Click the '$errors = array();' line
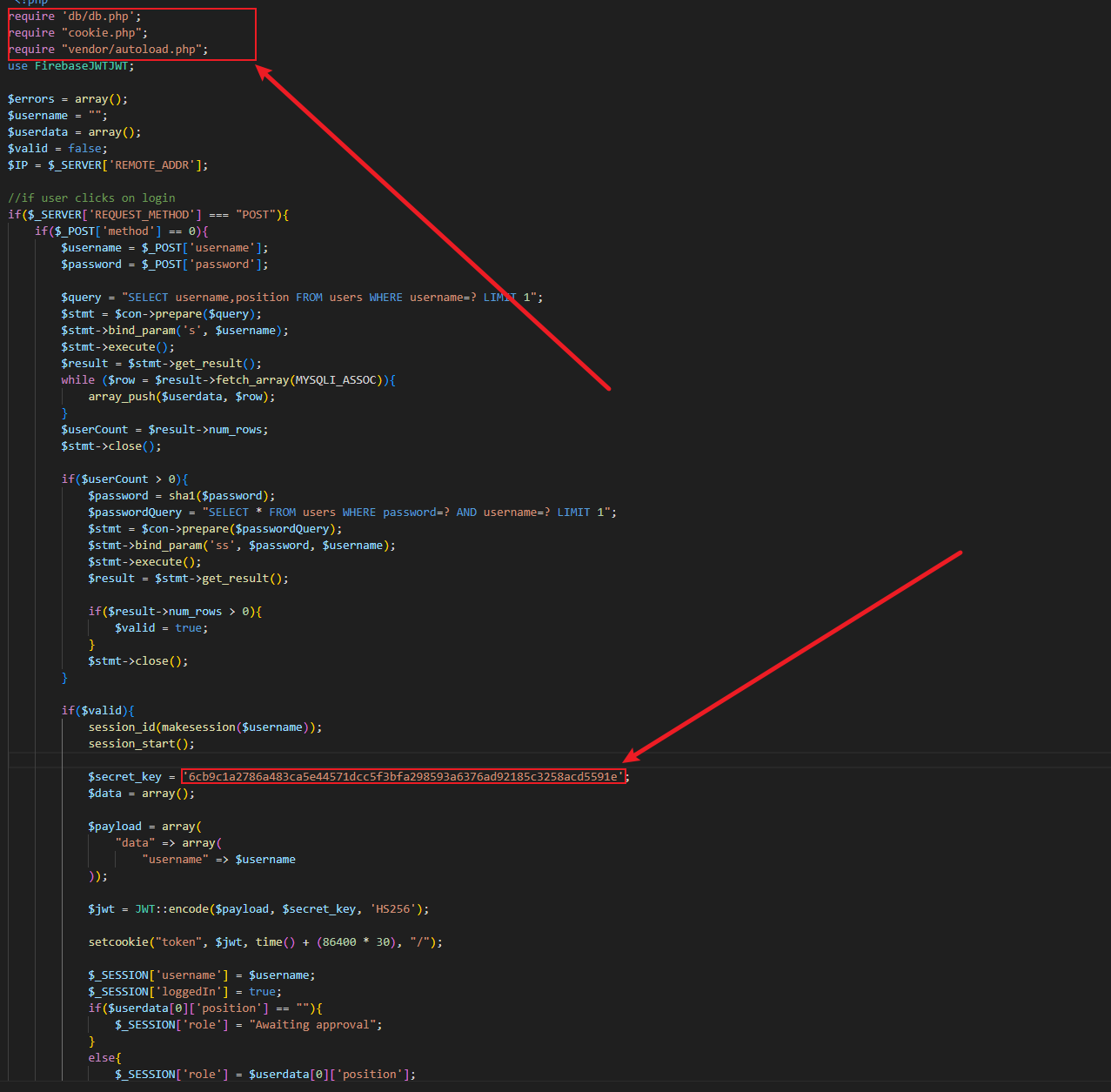This screenshot has height=1092, width=1111. click(x=68, y=99)
